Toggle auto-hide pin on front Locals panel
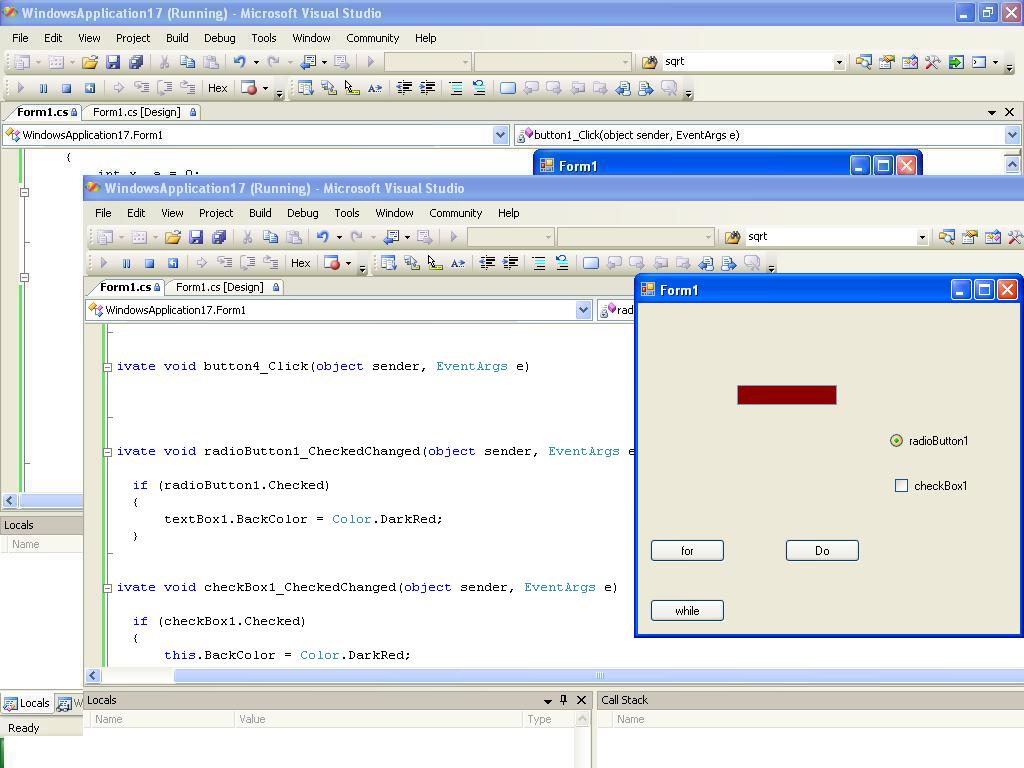 coord(564,700)
